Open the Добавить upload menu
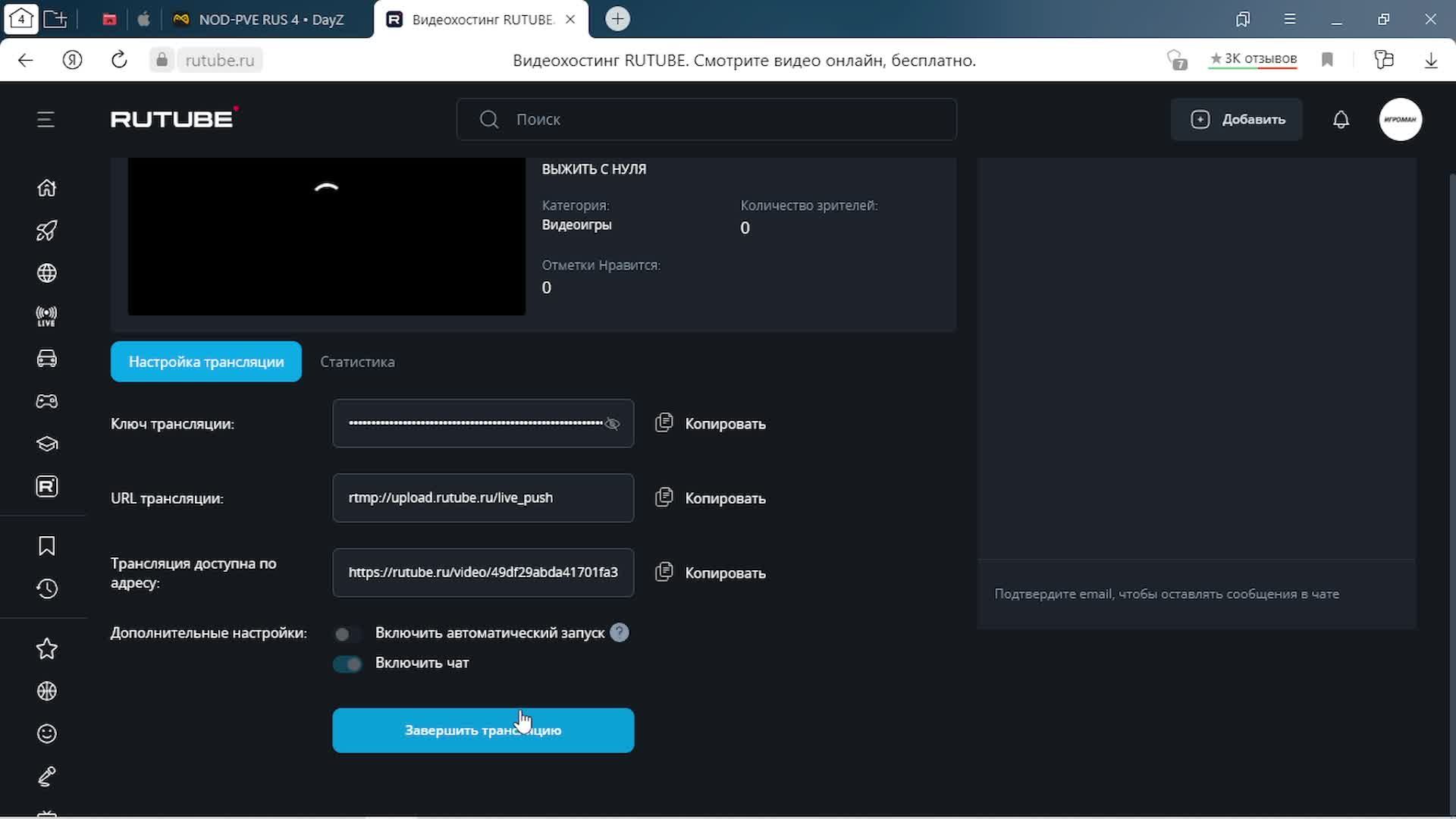This screenshot has height=819, width=1456. 1237,120
